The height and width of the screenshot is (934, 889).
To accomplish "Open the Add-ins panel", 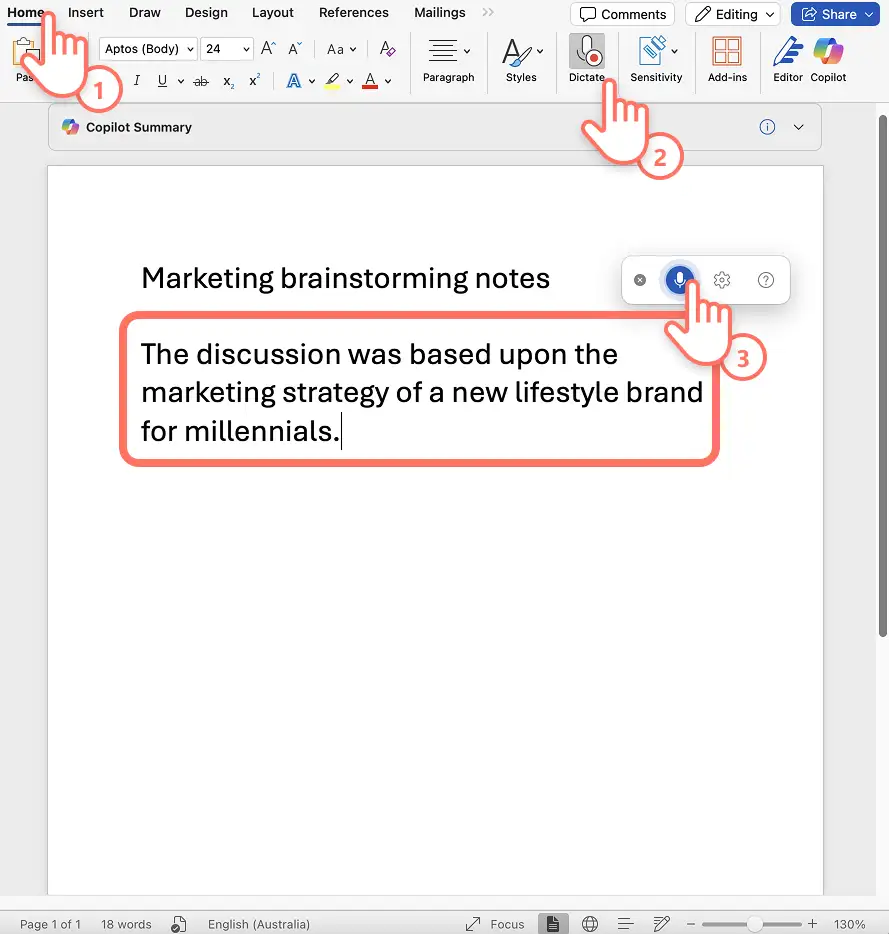I will (727, 61).
